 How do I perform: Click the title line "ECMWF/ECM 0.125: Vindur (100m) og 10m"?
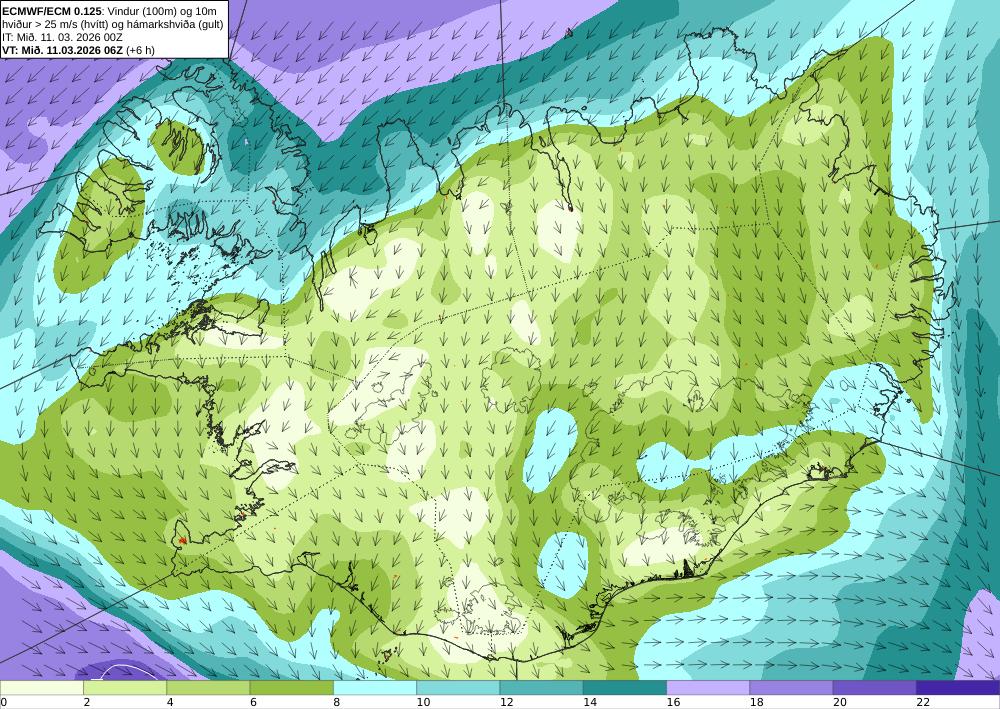109,11
